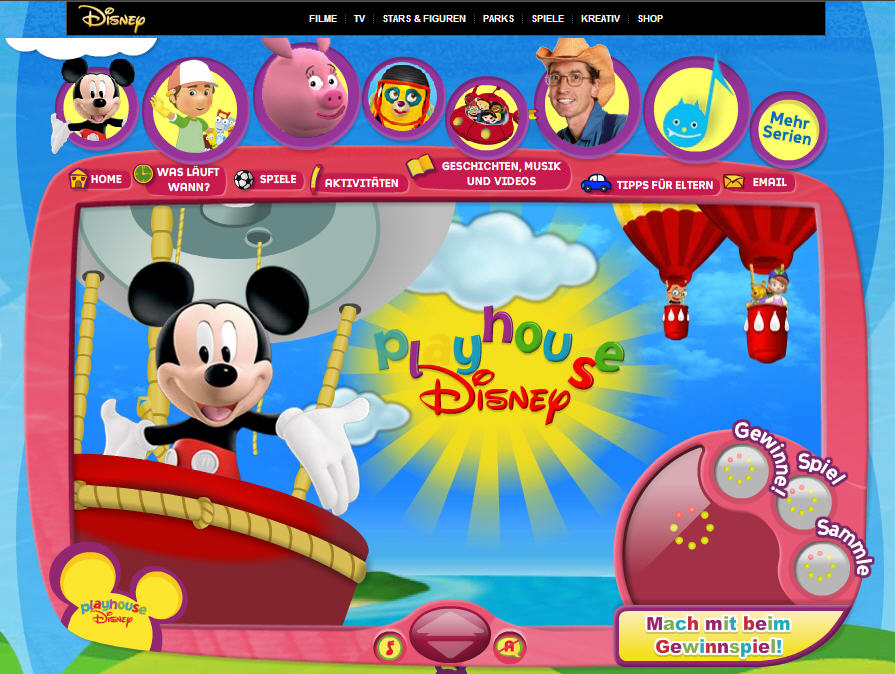Select the blue music note character bubble

[696, 108]
